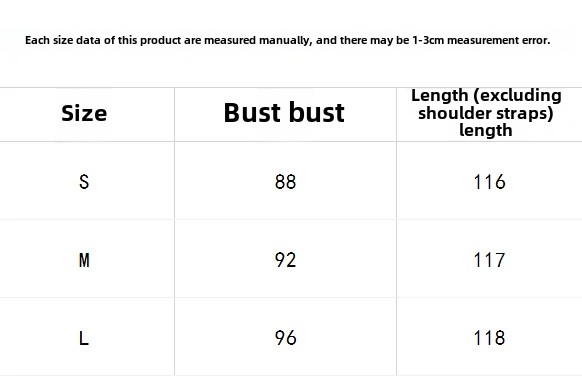Click 'measurement error.' at sentence end
Screen dimensions: 582x381
click(498, 40)
